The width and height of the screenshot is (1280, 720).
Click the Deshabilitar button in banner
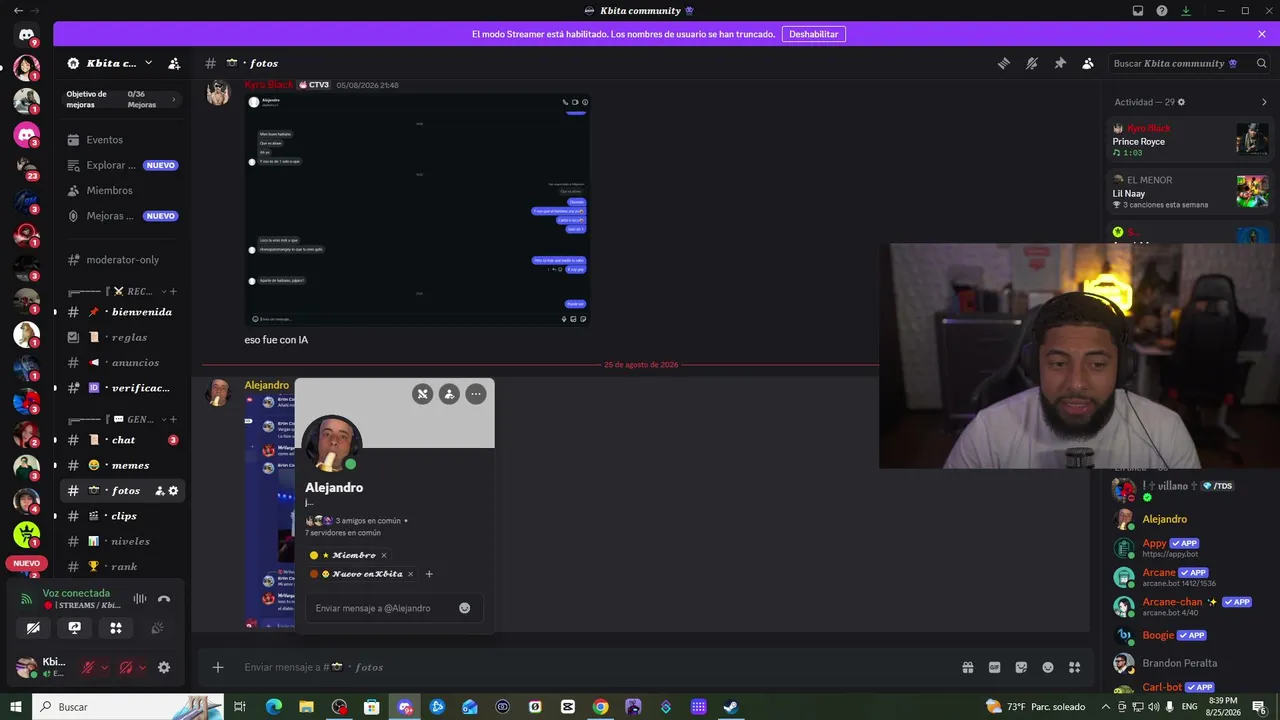813,34
